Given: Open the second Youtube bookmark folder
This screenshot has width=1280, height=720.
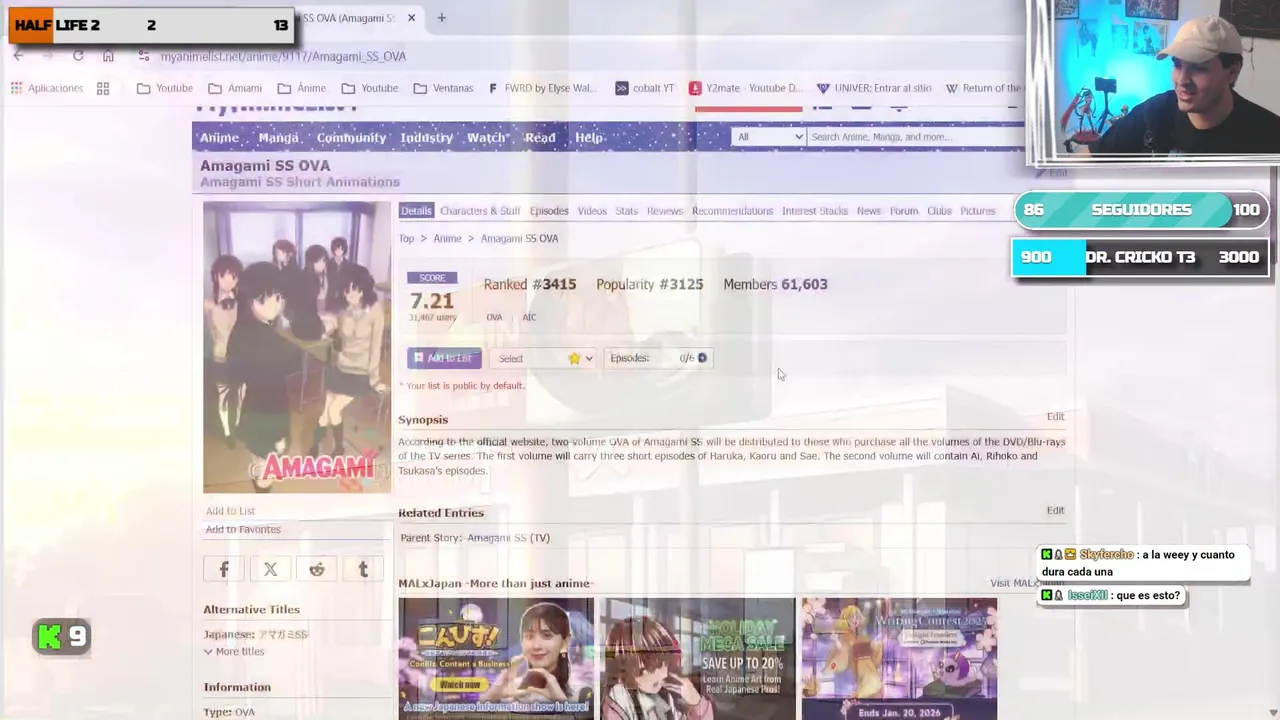Looking at the screenshot, I should click(370, 88).
